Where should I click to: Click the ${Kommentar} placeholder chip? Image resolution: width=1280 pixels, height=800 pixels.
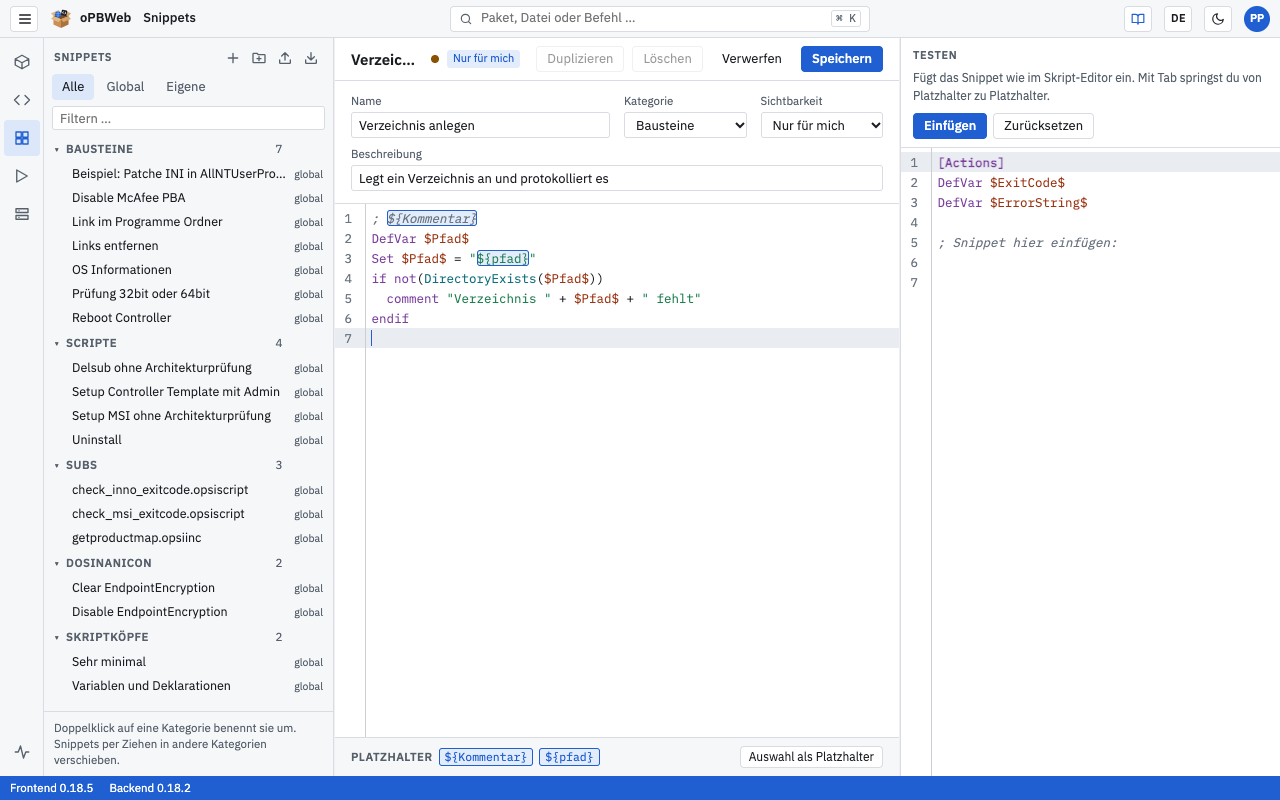pyautogui.click(x=486, y=757)
